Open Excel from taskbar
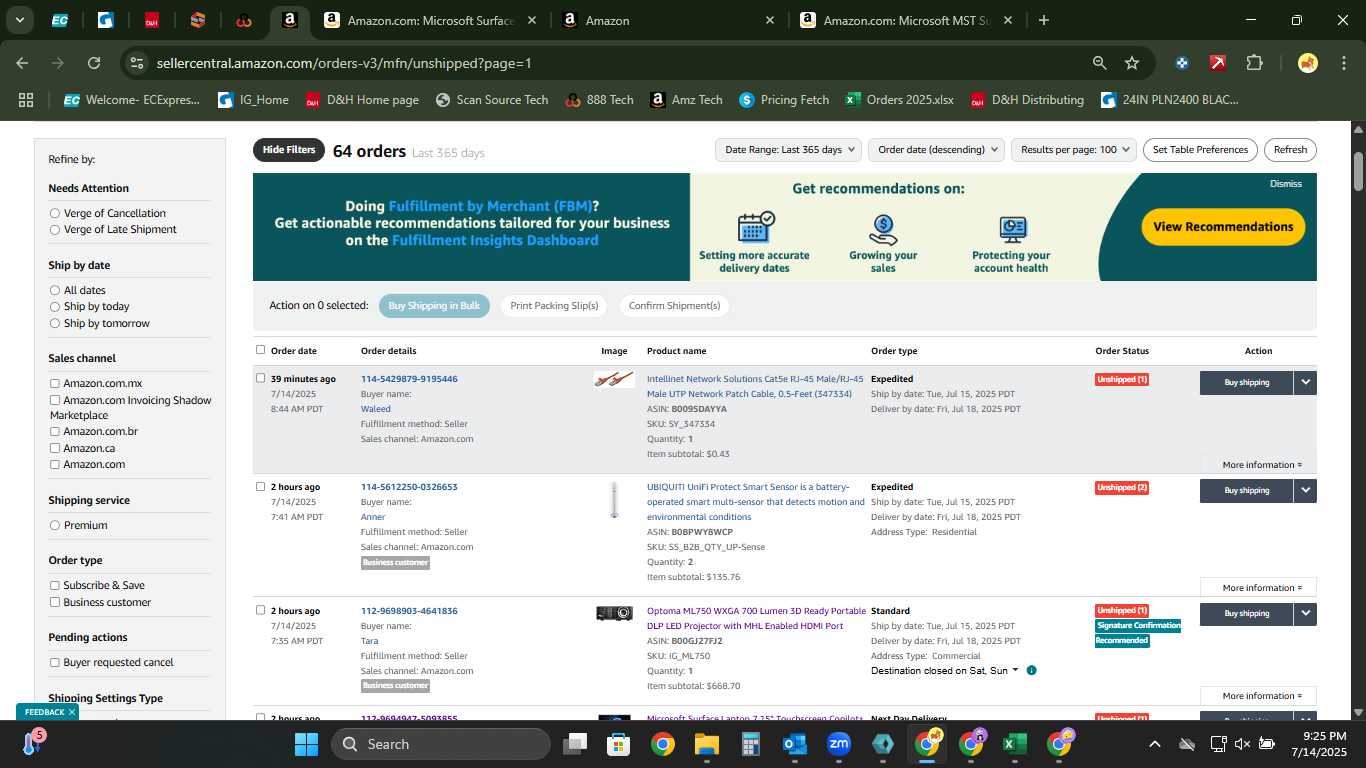 (x=1015, y=744)
